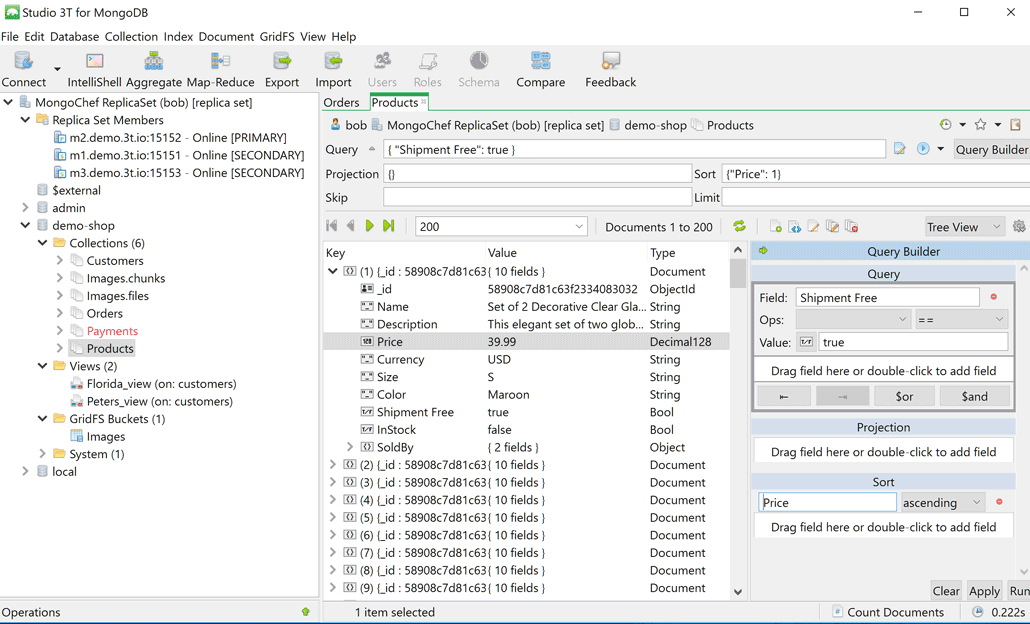The height and width of the screenshot is (624, 1030).
Task: Collapse the Query Builder panel arrow
Action: point(763,251)
